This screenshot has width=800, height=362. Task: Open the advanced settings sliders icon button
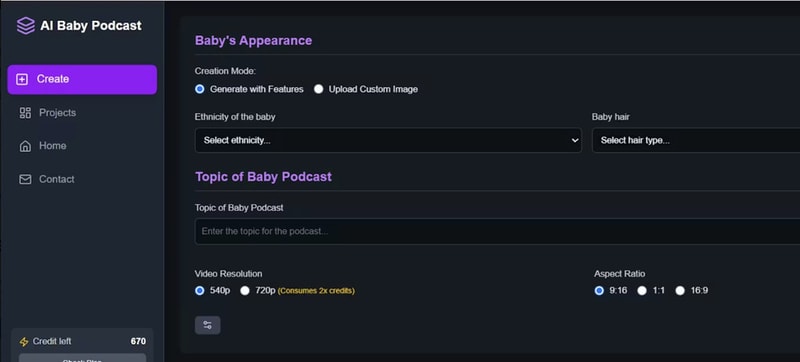pos(208,325)
